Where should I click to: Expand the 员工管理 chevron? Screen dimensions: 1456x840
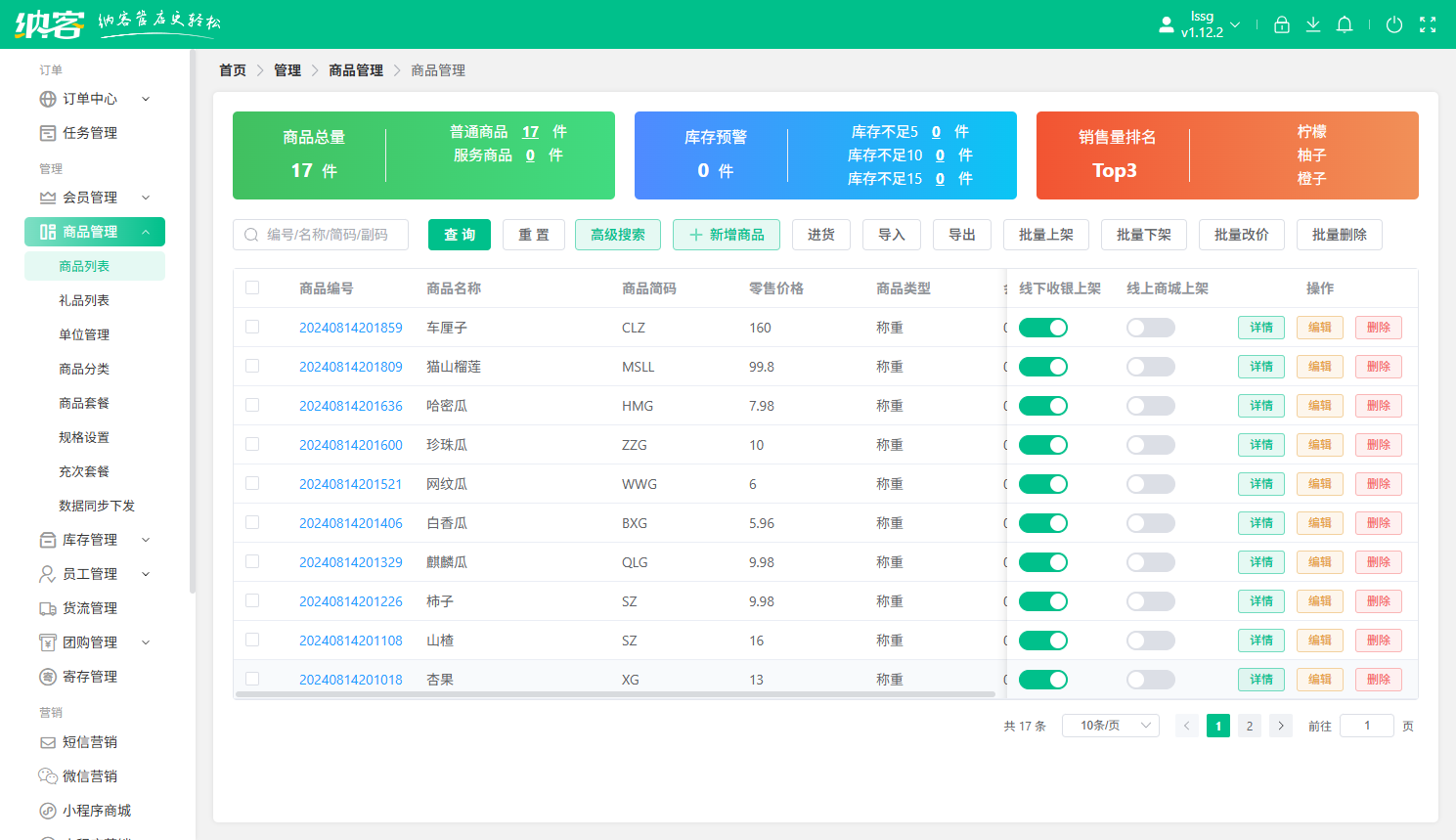point(146,574)
